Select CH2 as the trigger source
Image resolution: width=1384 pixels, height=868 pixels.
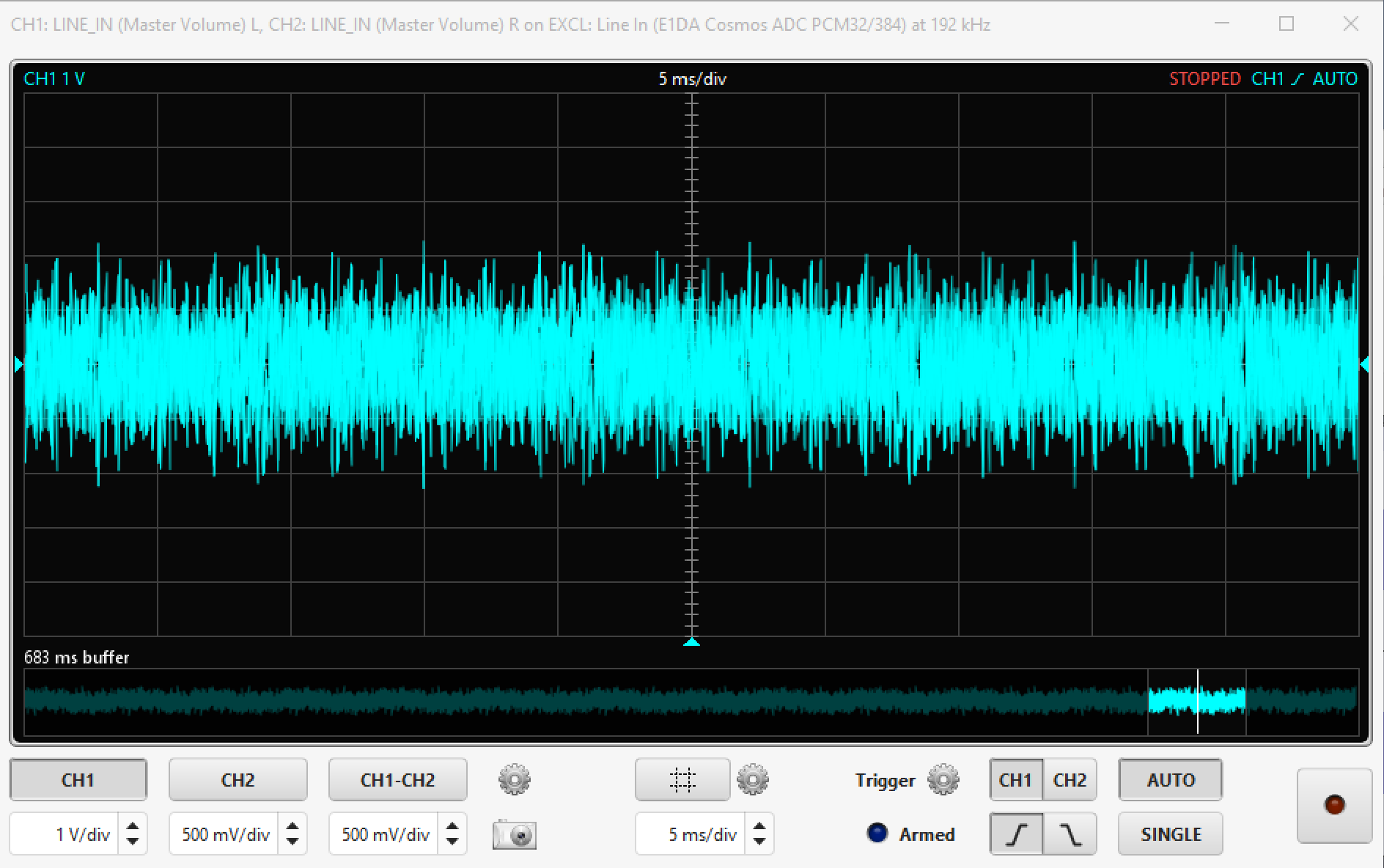[x=1070, y=780]
